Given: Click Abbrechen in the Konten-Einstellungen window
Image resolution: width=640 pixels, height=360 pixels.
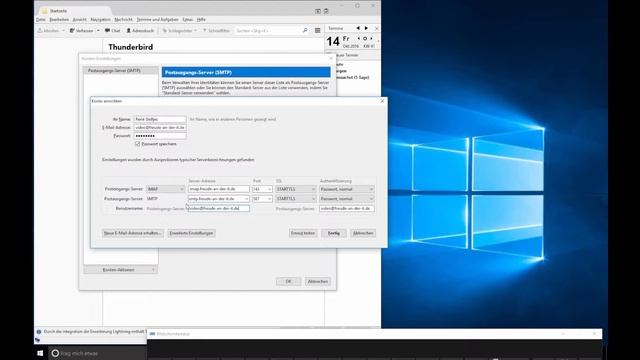Looking at the screenshot, I should 318,281.
